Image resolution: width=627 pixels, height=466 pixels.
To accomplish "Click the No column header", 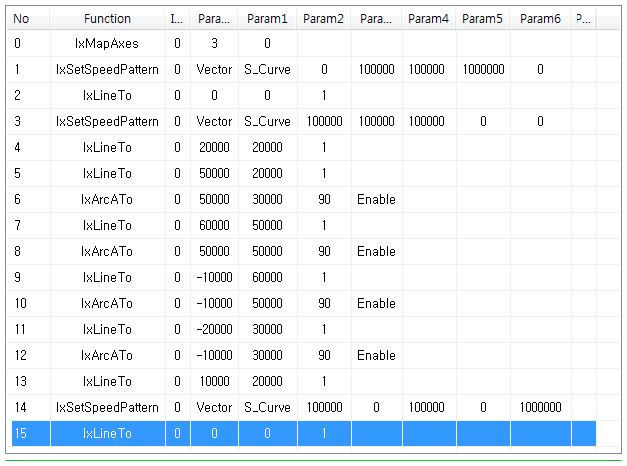I will [x=21, y=19].
